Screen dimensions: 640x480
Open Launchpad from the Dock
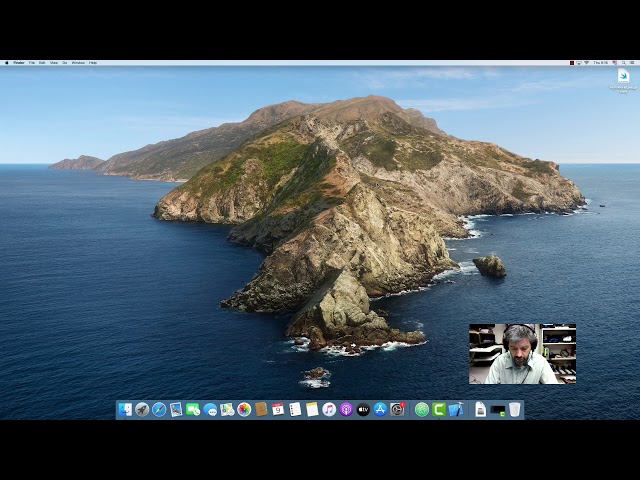142,409
